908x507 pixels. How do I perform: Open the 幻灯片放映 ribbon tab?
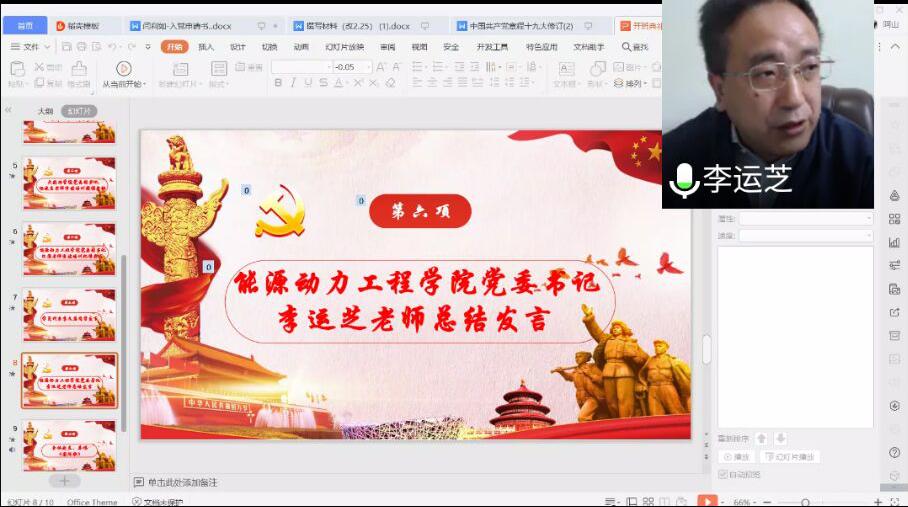tap(343, 47)
